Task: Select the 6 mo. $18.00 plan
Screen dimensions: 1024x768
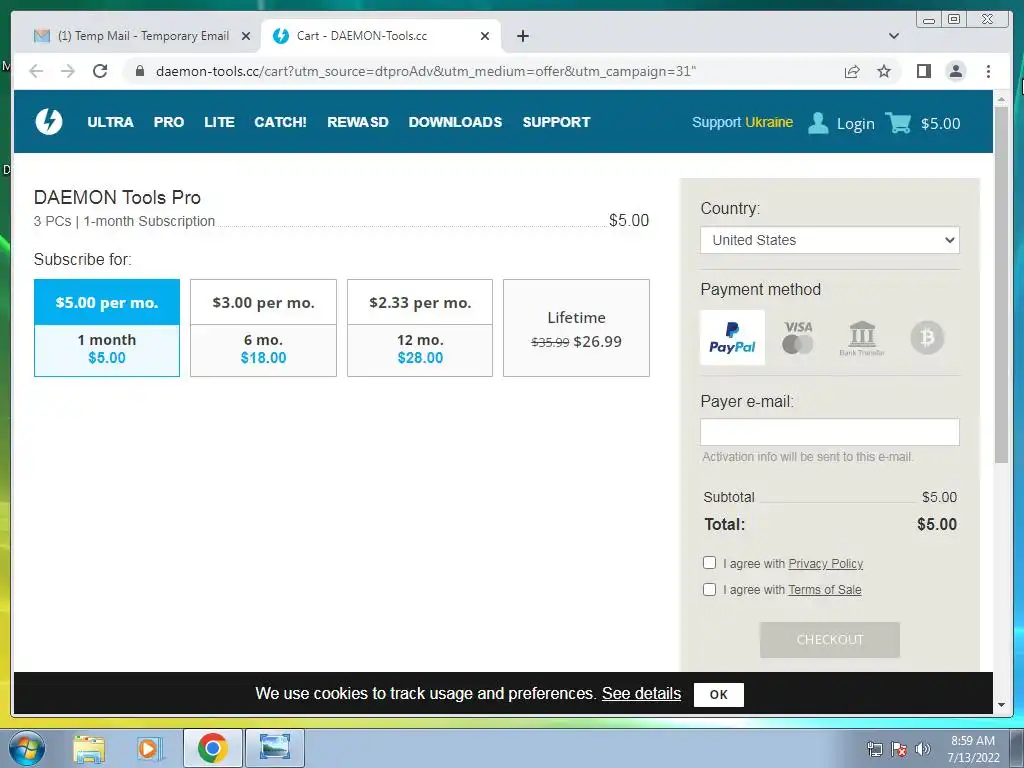Action: coord(263,328)
